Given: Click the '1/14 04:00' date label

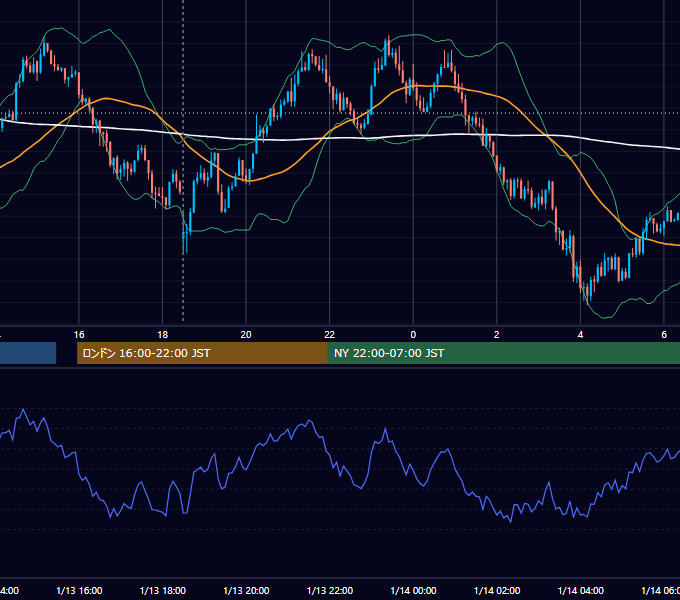Looking at the screenshot, I should (581, 590).
